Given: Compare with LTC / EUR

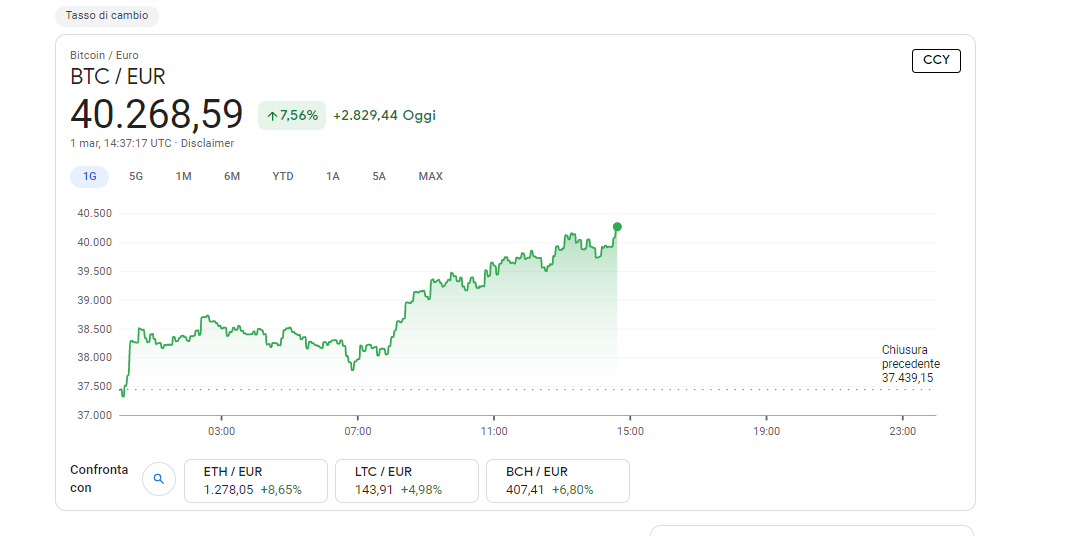Looking at the screenshot, I should pos(407,481).
